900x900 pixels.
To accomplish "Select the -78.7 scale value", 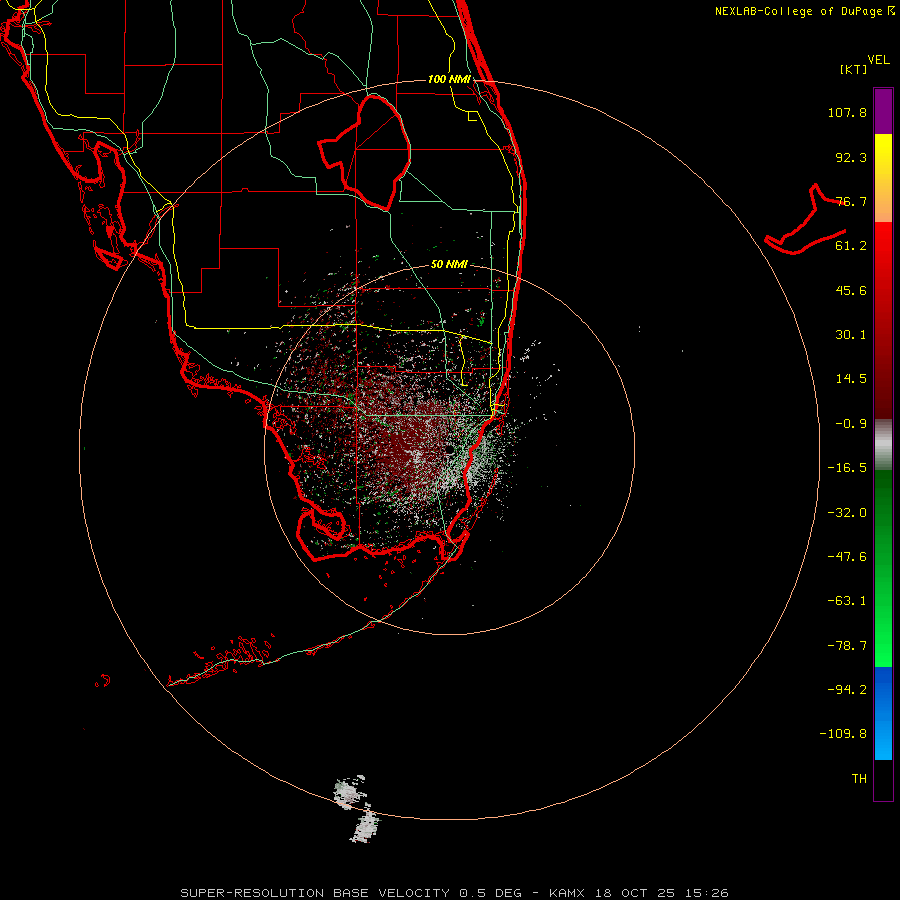I will 847,646.
